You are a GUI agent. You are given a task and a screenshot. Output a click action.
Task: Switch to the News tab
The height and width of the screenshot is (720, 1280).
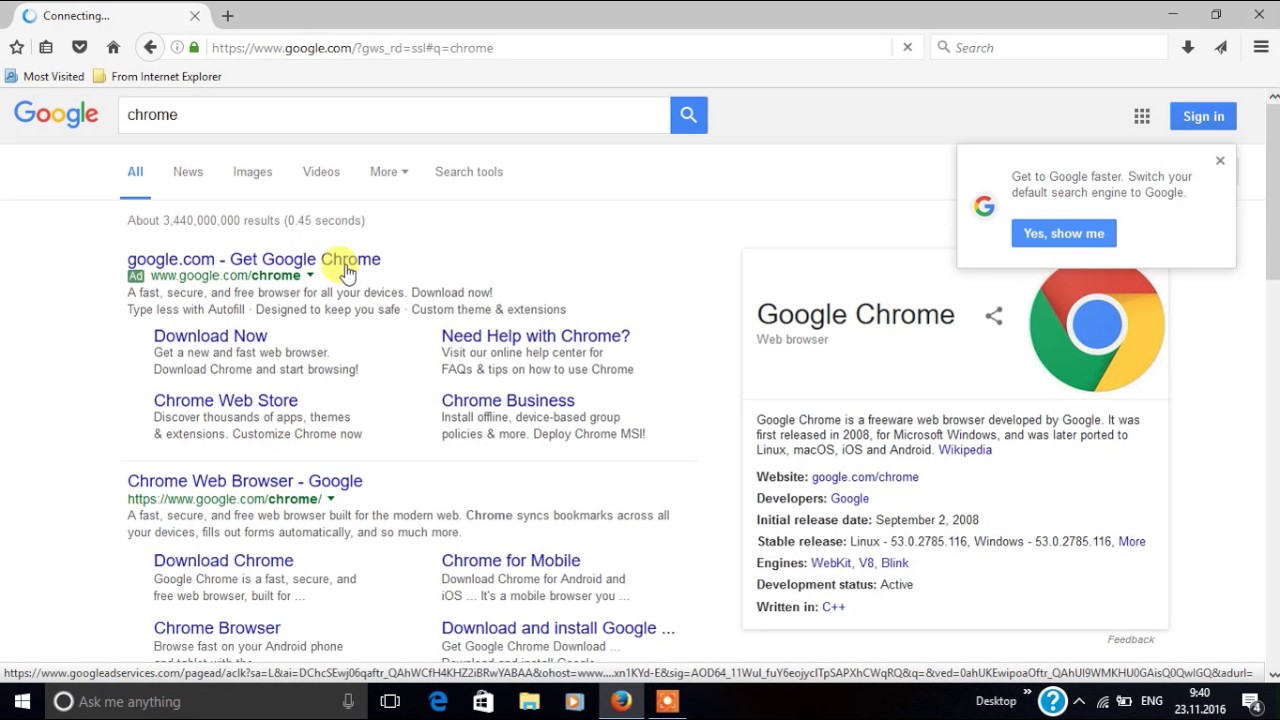[x=188, y=172]
